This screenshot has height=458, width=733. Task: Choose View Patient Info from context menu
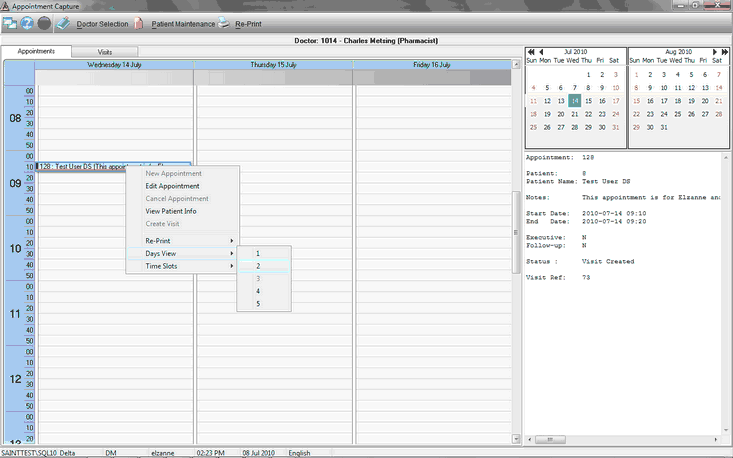tap(171, 211)
